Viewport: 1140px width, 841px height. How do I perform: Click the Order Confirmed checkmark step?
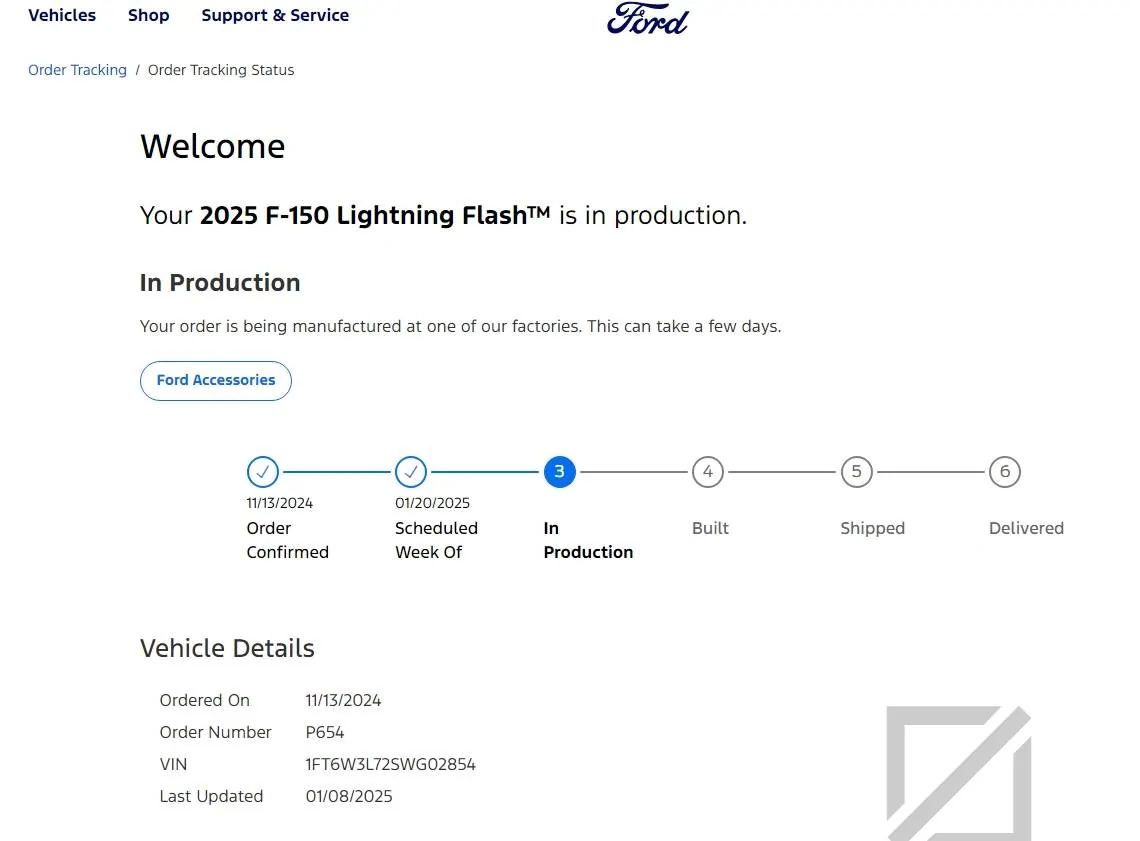click(262, 472)
